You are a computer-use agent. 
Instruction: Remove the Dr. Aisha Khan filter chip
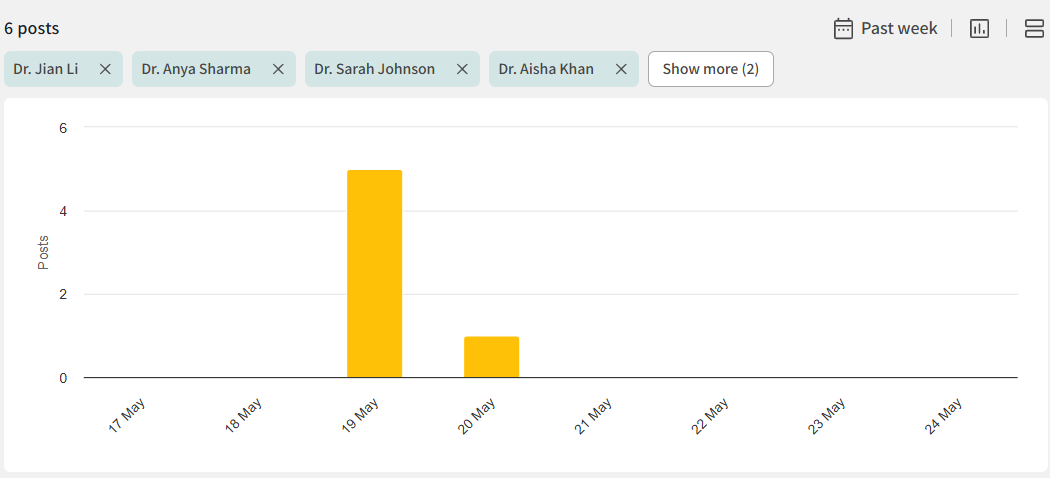click(x=621, y=69)
